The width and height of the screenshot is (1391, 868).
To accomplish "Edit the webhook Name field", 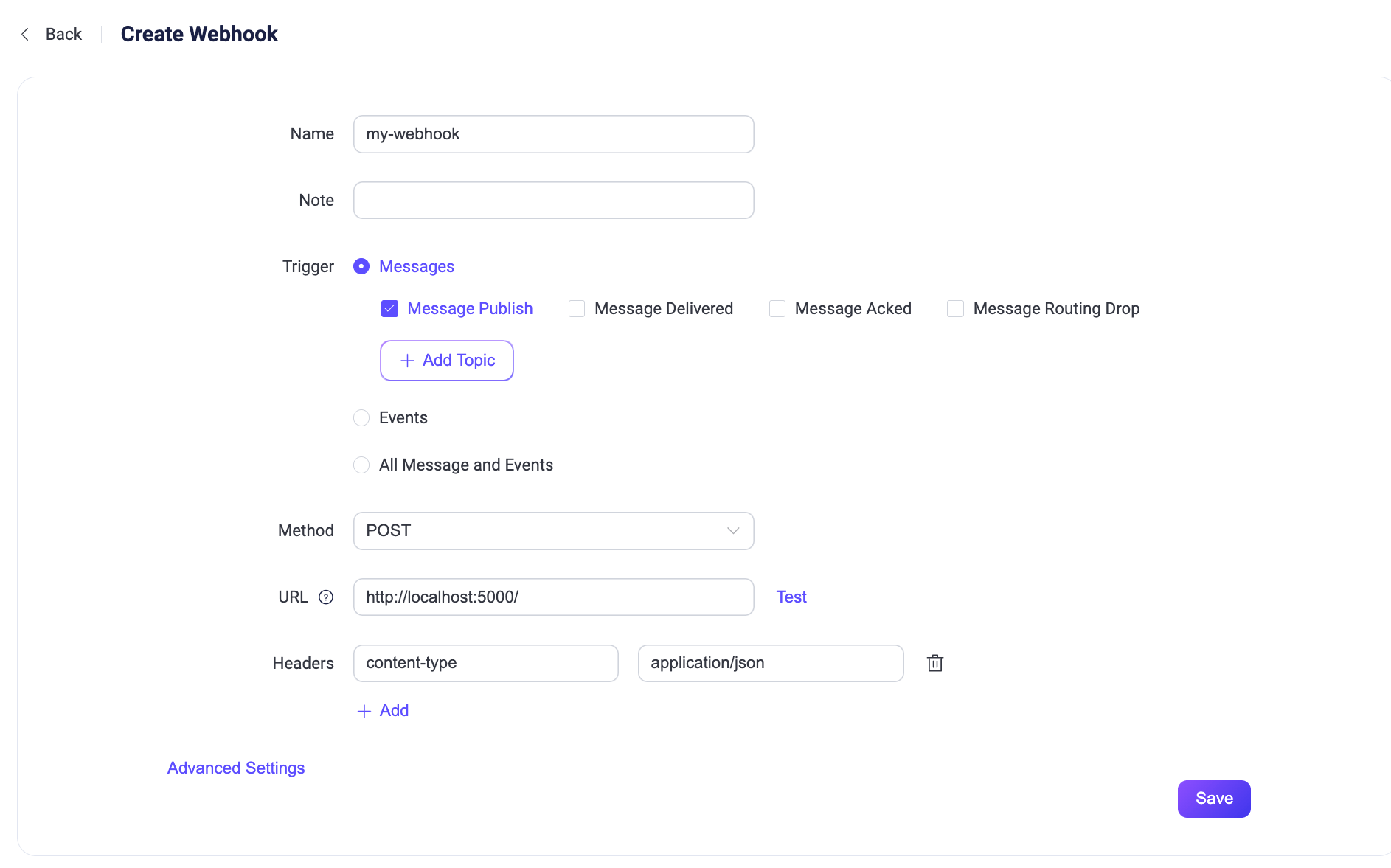I will pos(552,133).
